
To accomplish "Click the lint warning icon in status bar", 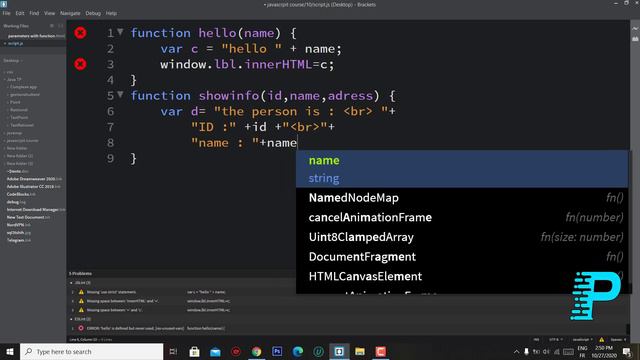I will (x=602, y=340).
